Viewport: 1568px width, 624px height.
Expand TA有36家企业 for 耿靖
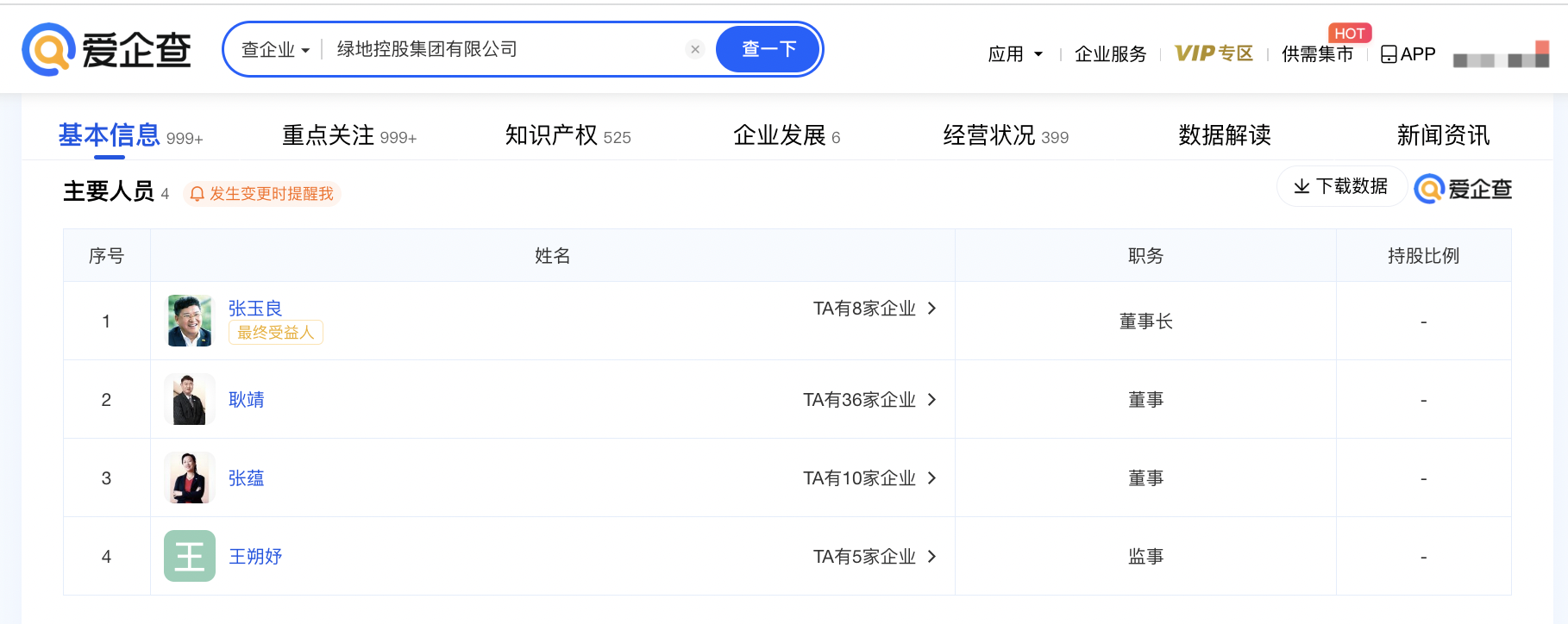[869, 400]
